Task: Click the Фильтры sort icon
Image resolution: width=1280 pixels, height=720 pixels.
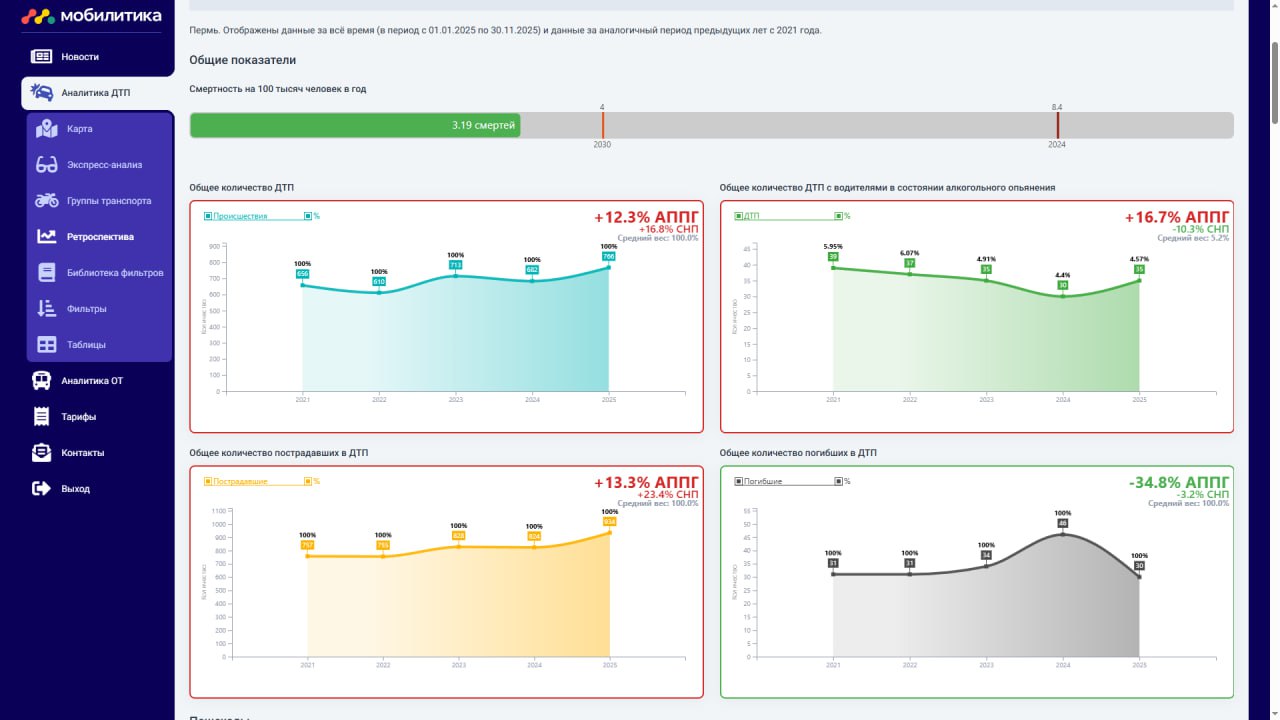Action: click(x=47, y=309)
